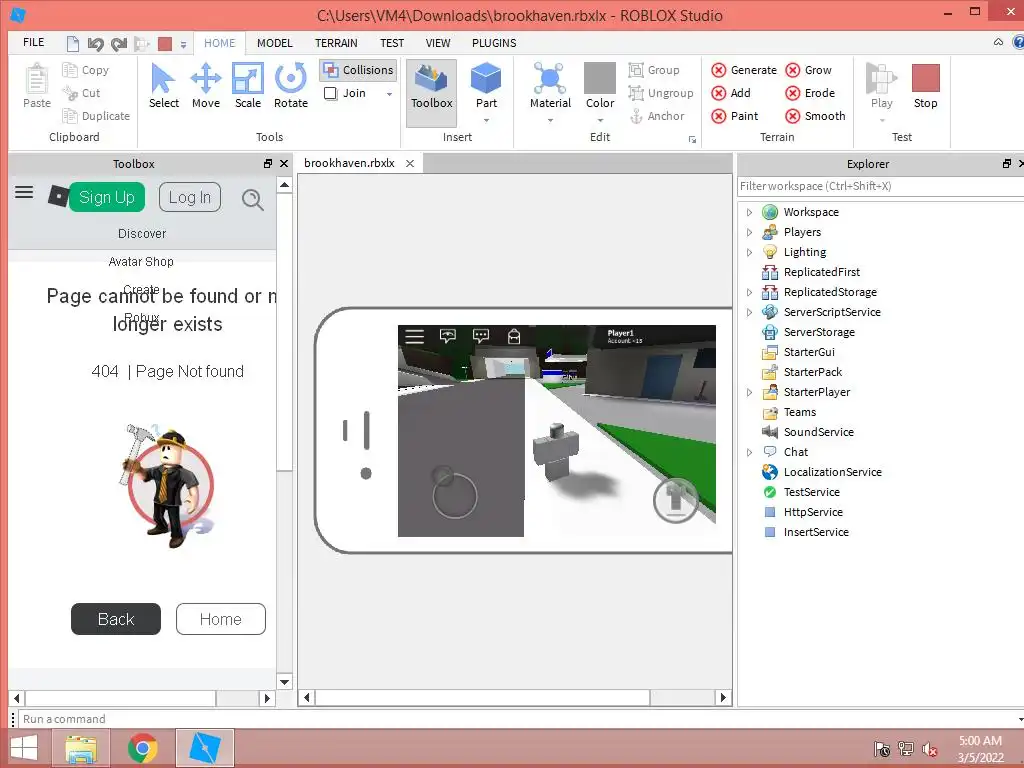The image size is (1024, 768).
Task: Activate the Rotate tool
Action: (x=291, y=86)
